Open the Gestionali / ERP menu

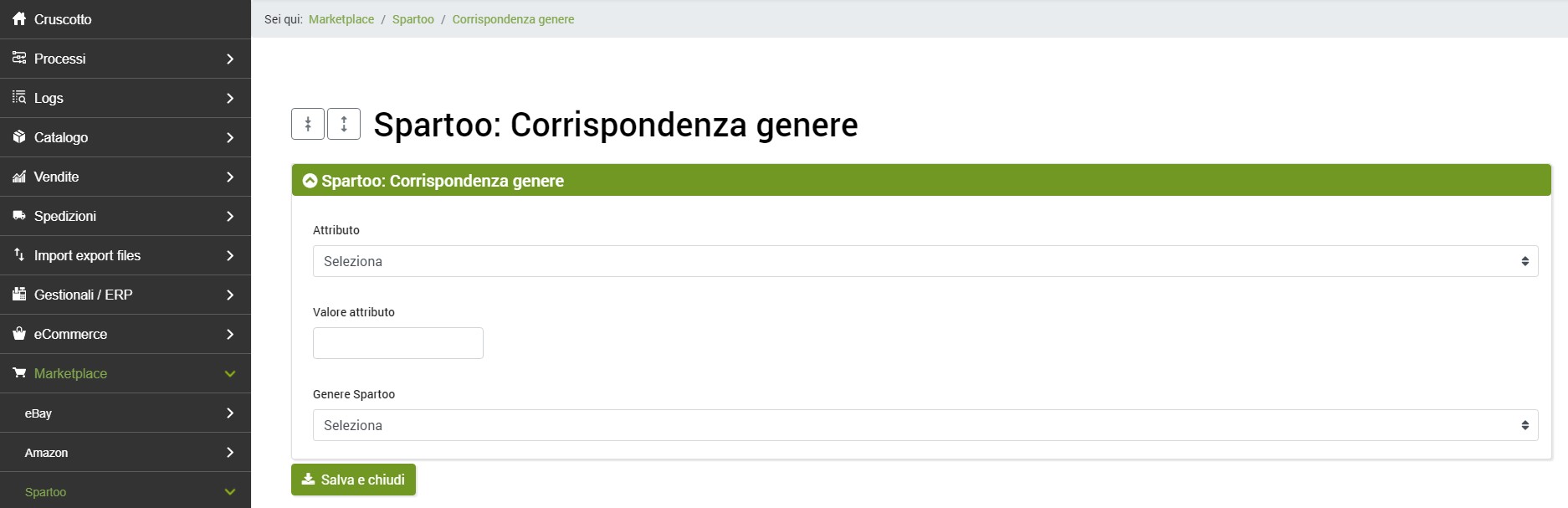(83, 295)
